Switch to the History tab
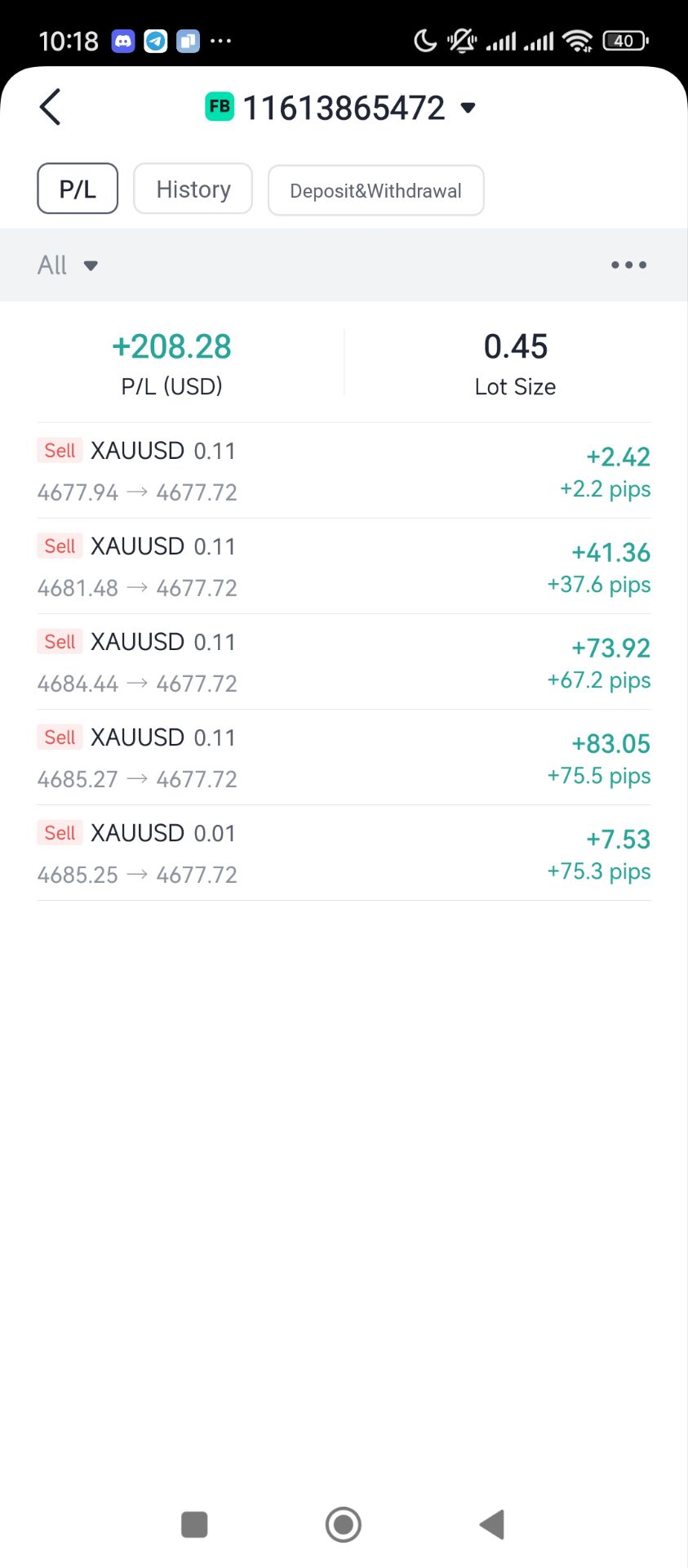The image size is (688, 1568). [x=193, y=189]
